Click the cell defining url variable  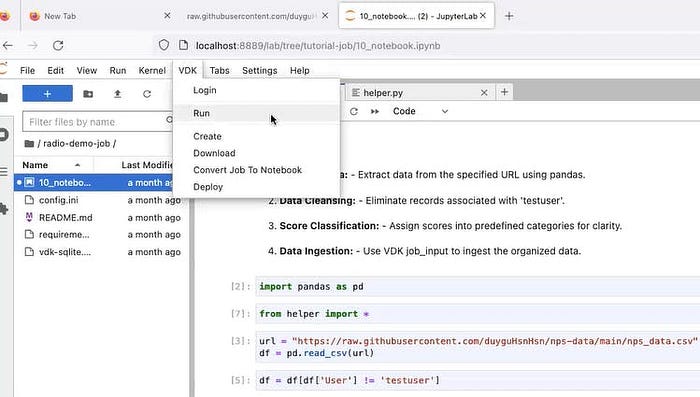pos(478,347)
